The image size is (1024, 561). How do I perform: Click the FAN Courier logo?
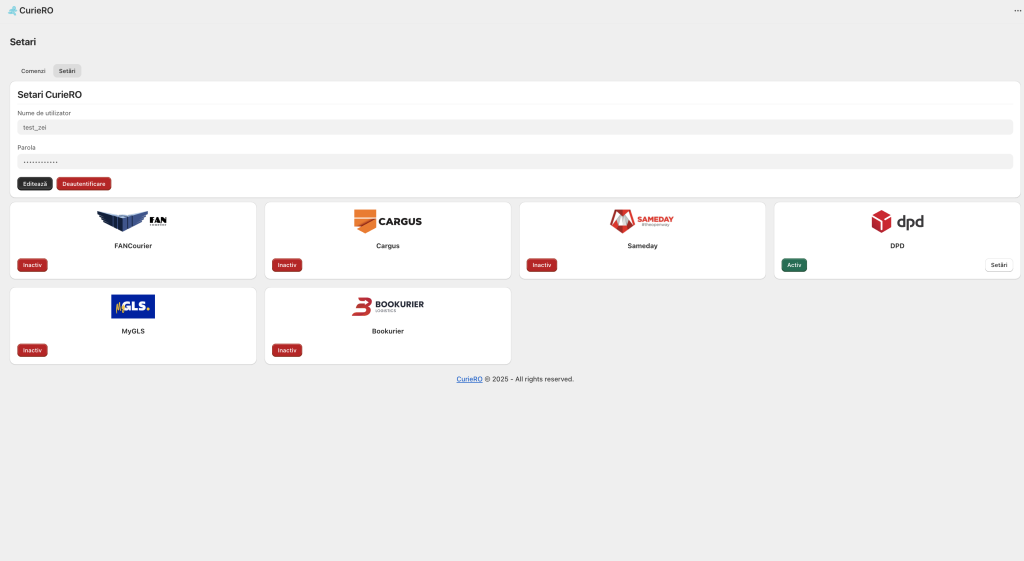[x=132, y=221]
